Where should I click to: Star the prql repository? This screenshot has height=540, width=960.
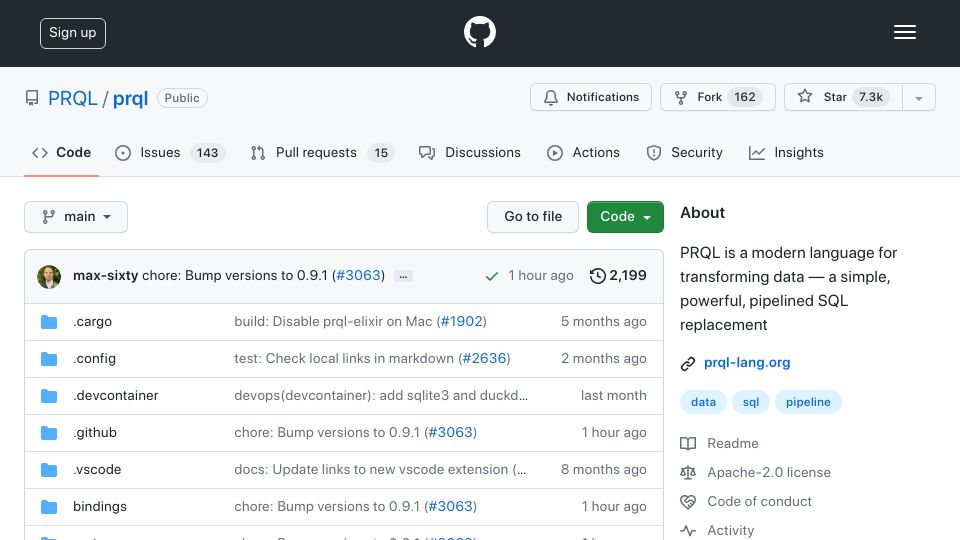[843, 97]
